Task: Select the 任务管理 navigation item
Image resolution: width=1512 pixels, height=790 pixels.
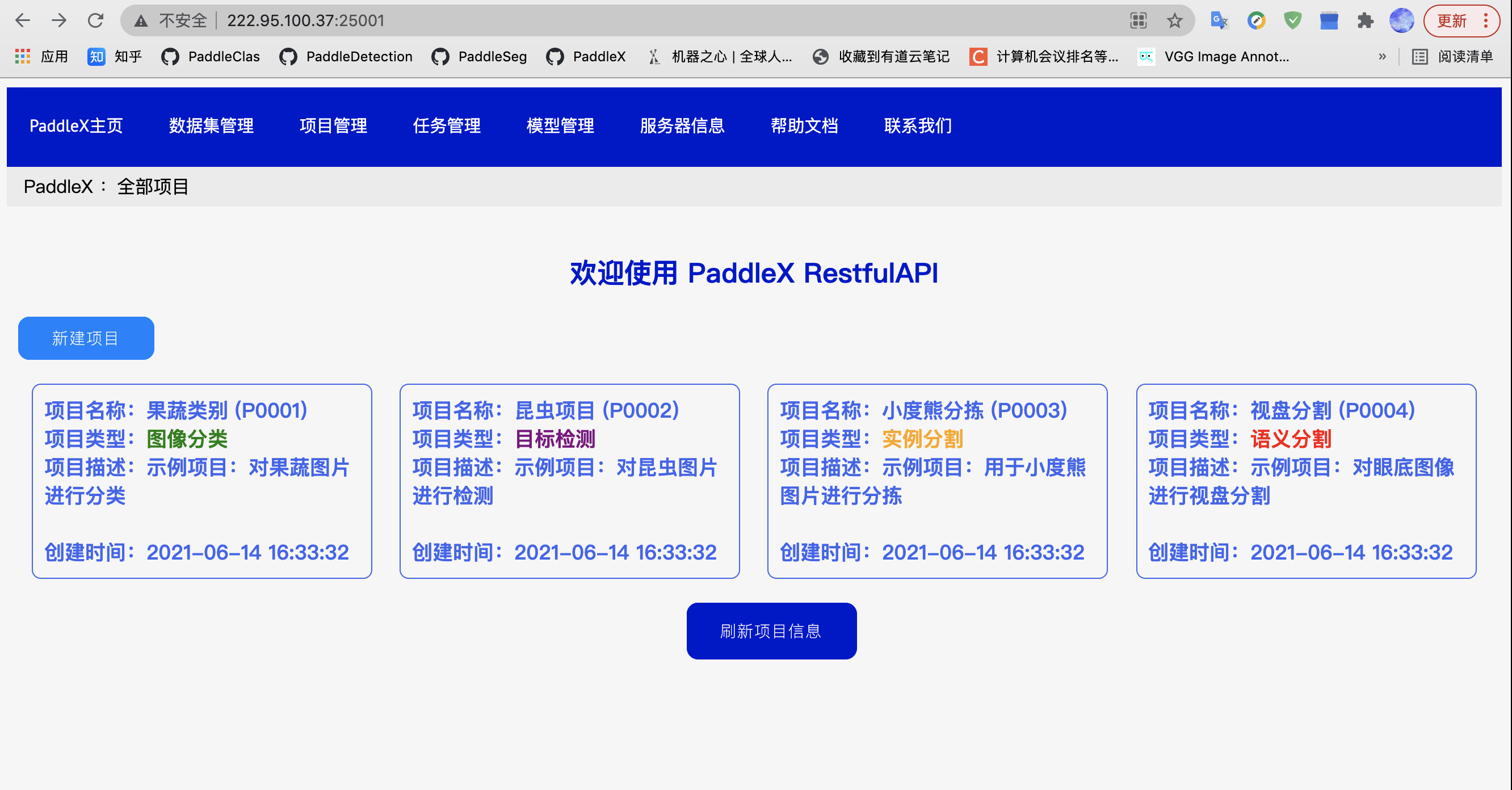Action: point(447,125)
